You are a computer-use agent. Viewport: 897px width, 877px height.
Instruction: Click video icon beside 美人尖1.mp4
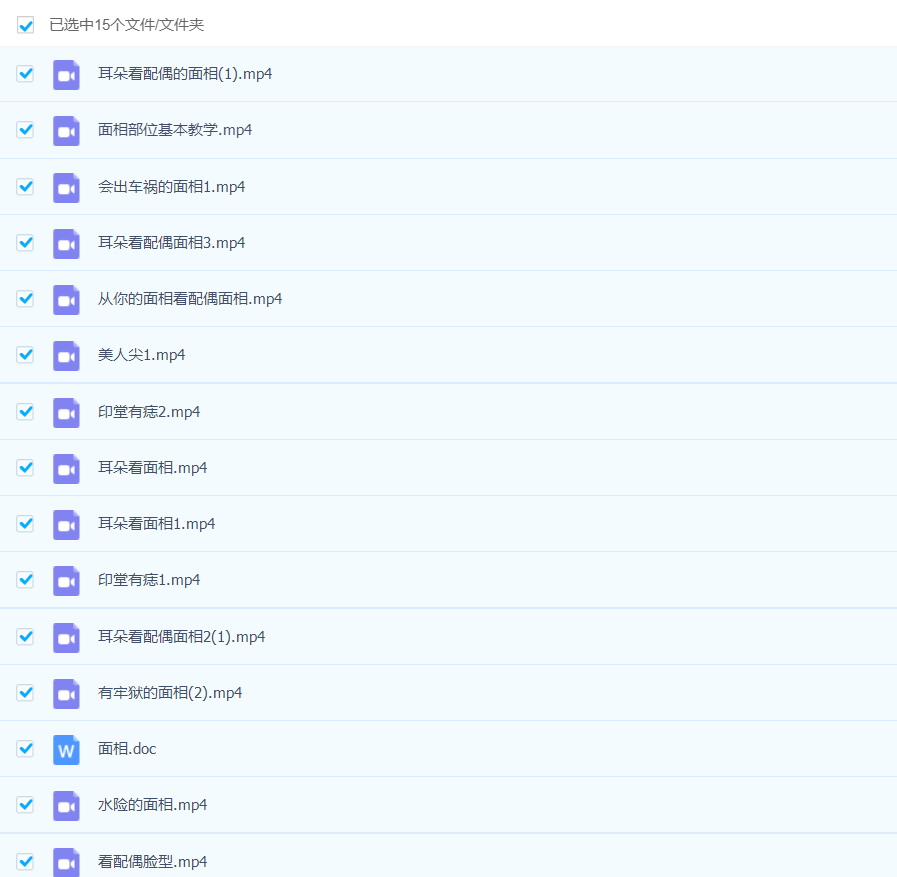pyautogui.click(x=66, y=355)
